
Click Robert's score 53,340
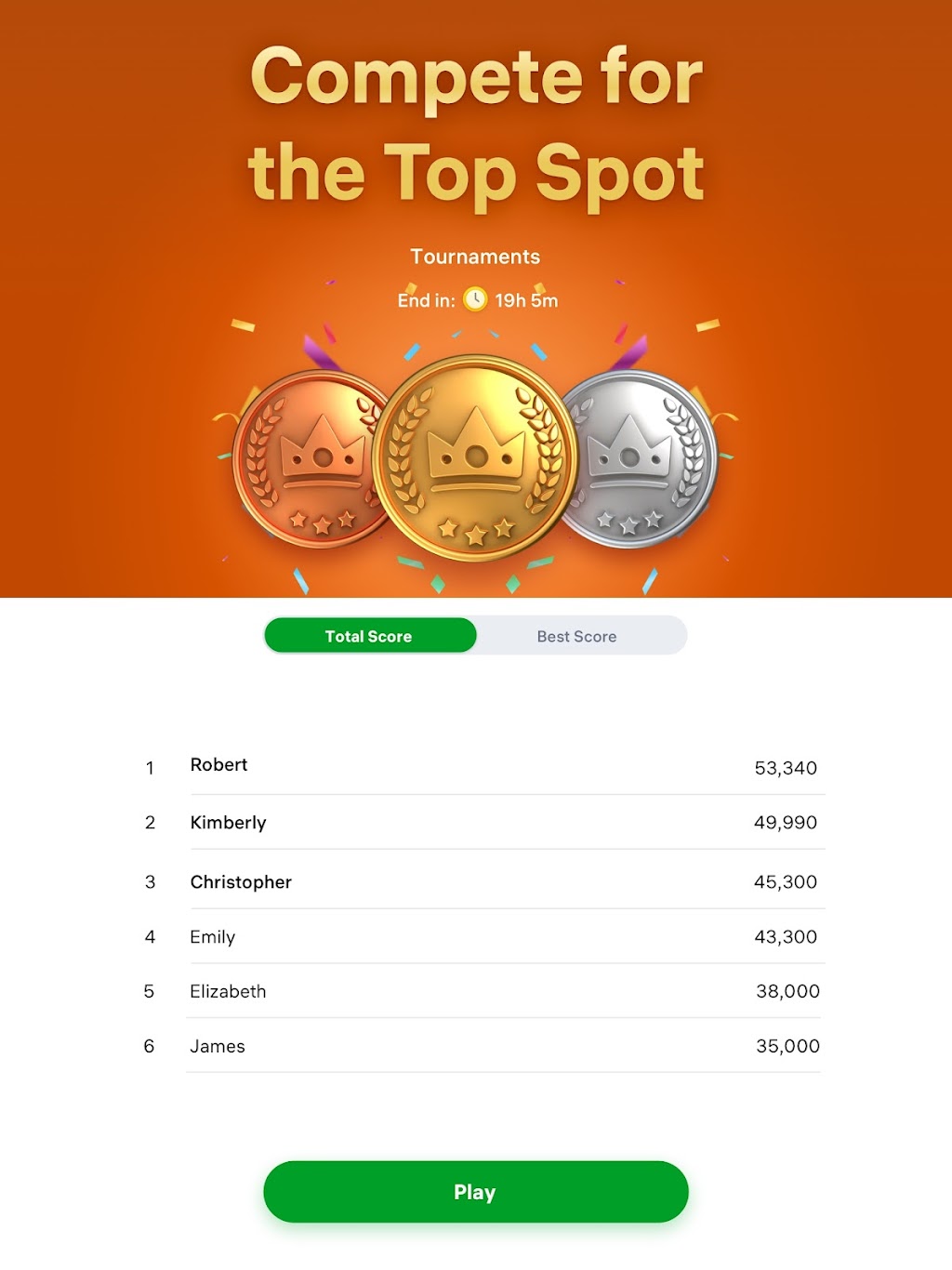[786, 768]
